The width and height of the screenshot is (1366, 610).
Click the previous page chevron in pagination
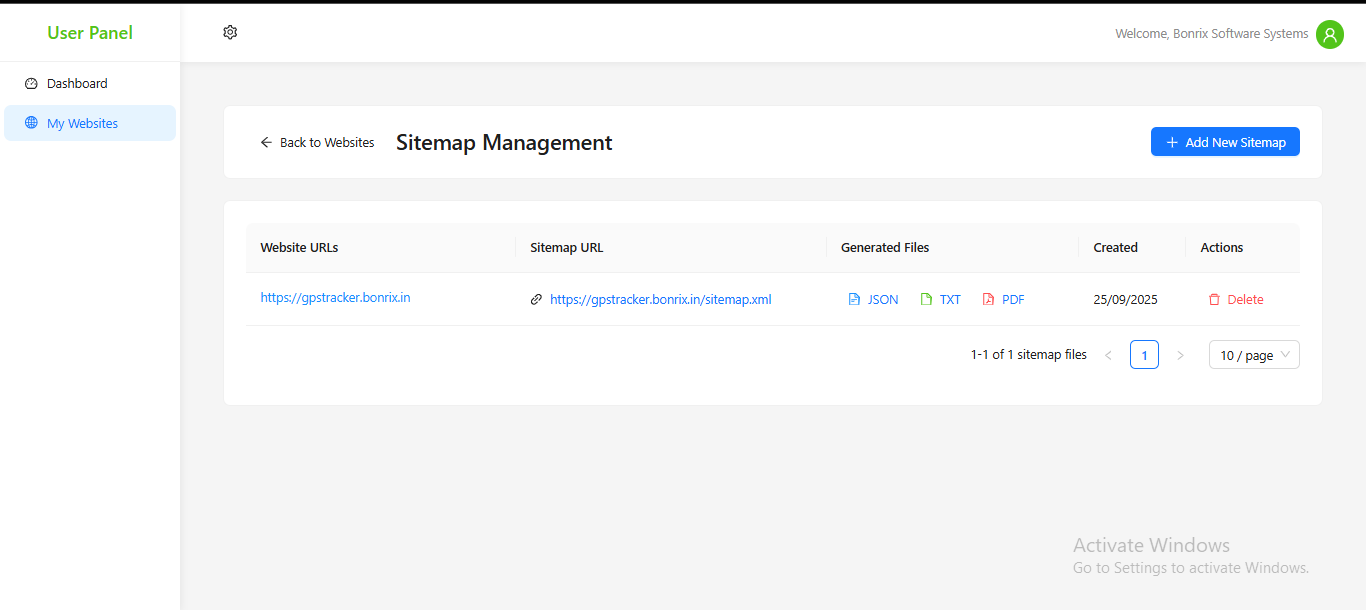click(1108, 354)
